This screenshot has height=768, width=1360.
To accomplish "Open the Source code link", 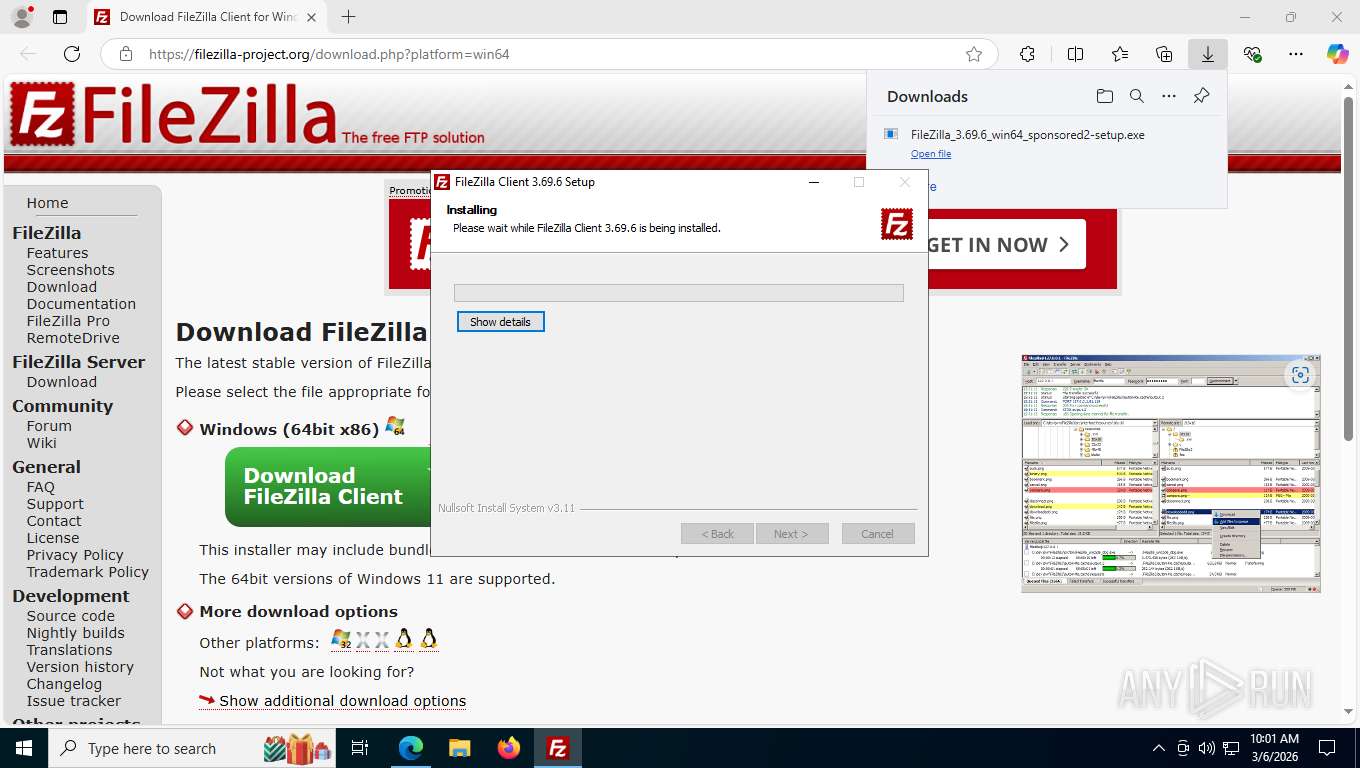I will pyautogui.click(x=70, y=616).
